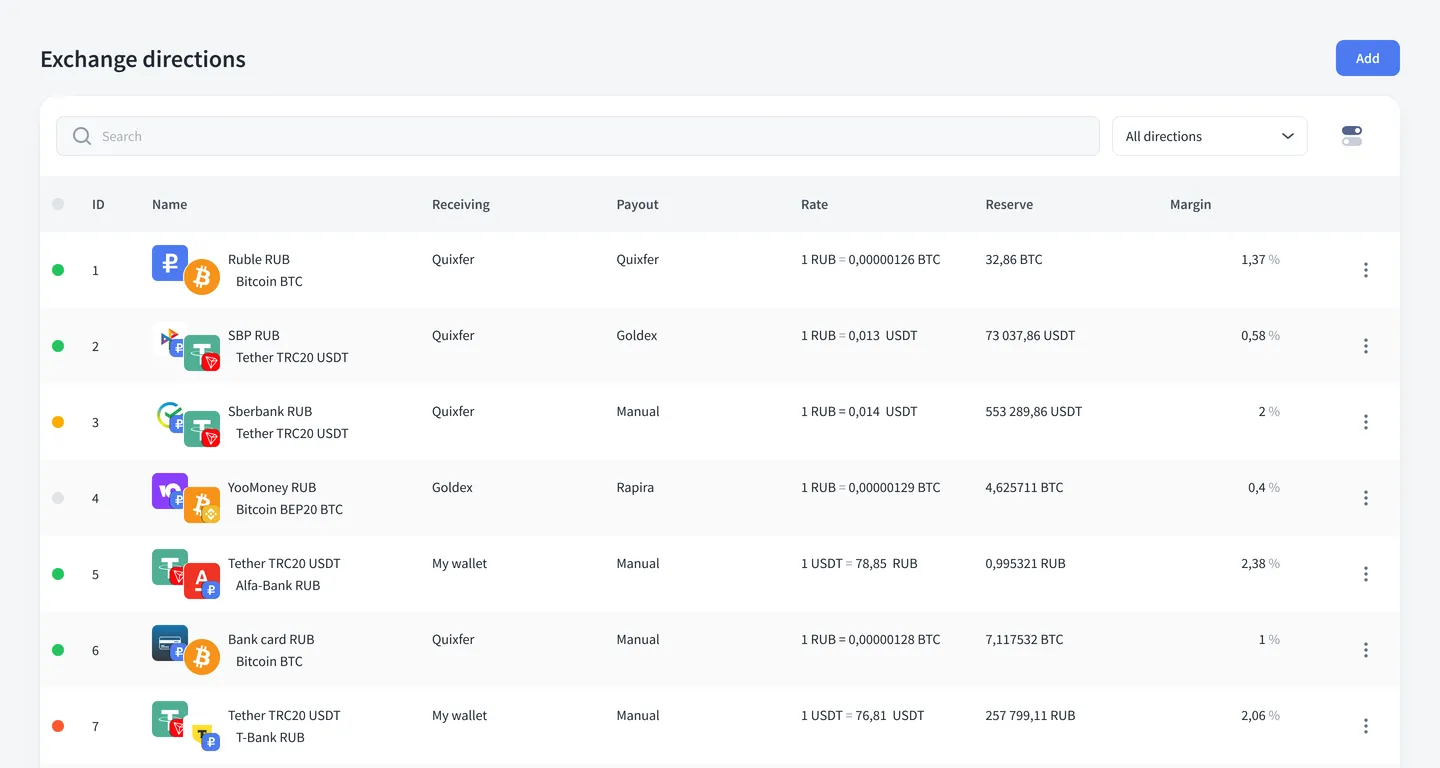1440x768 pixels.
Task: Click the Exchange directions heading
Action: (143, 59)
